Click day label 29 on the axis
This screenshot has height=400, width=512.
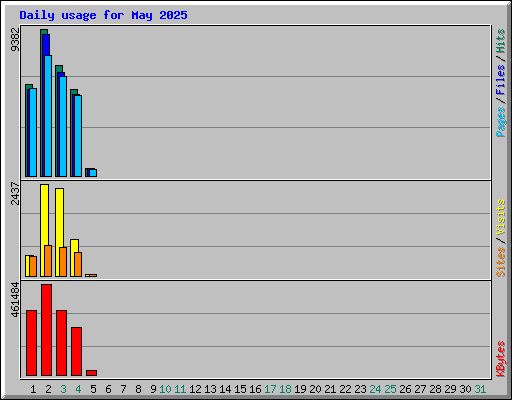point(450,389)
